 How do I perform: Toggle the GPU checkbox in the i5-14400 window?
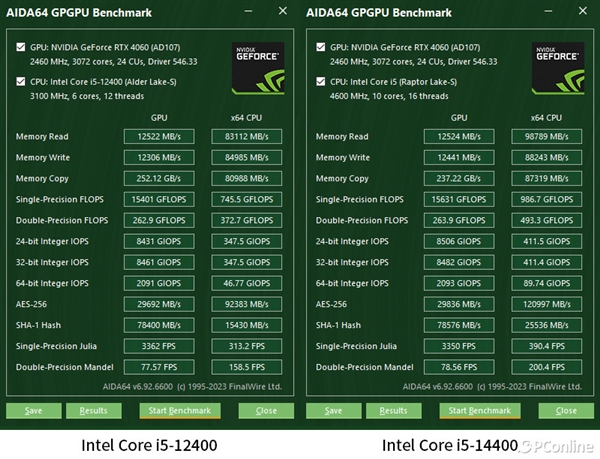(321, 47)
